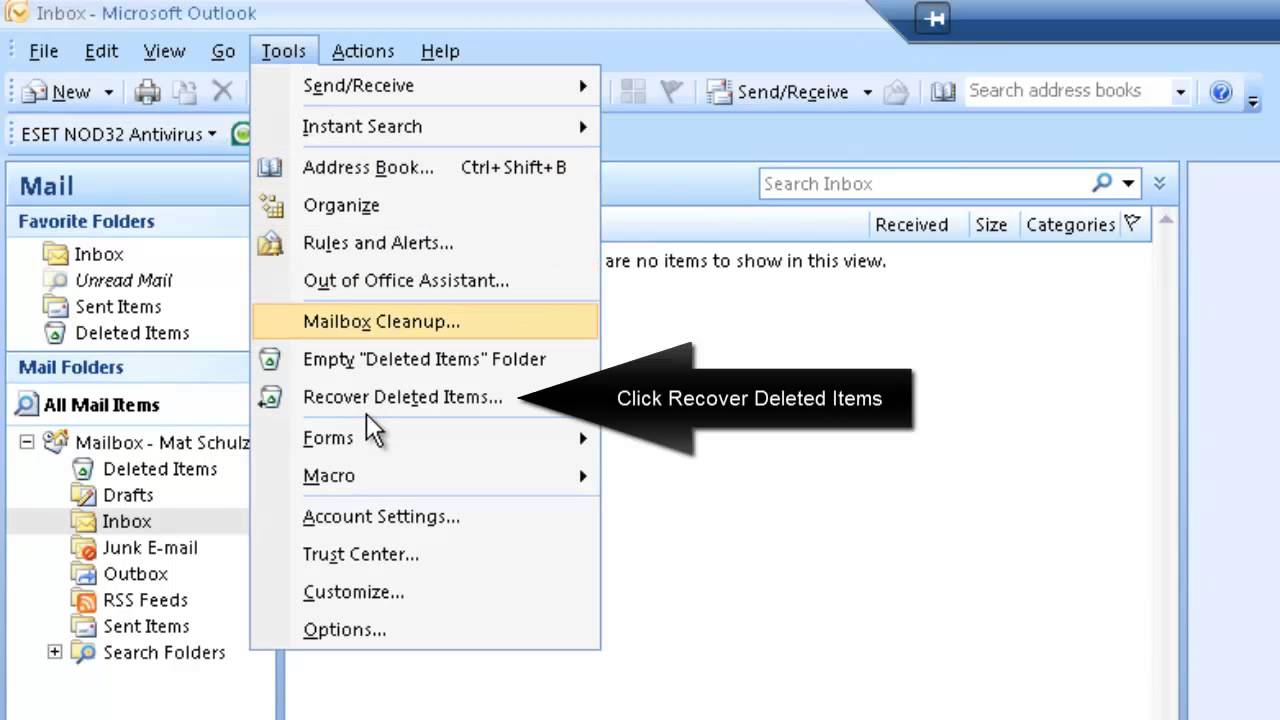Click the Print toolbar icon
Viewport: 1280px width, 720px height.
point(148,92)
